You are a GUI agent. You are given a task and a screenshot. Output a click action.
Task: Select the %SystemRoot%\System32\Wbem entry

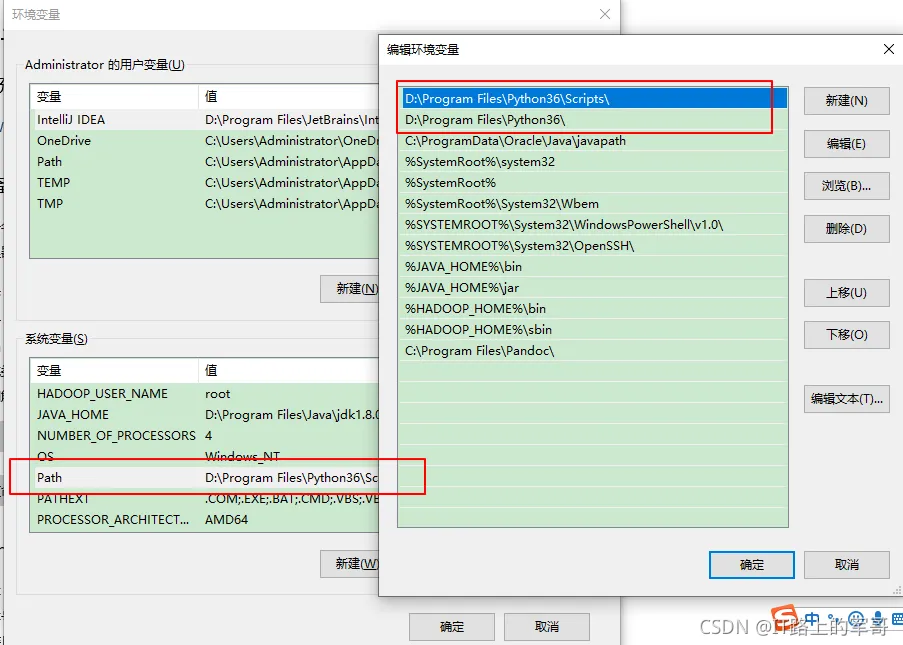pyautogui.click(x=593, y=204)
